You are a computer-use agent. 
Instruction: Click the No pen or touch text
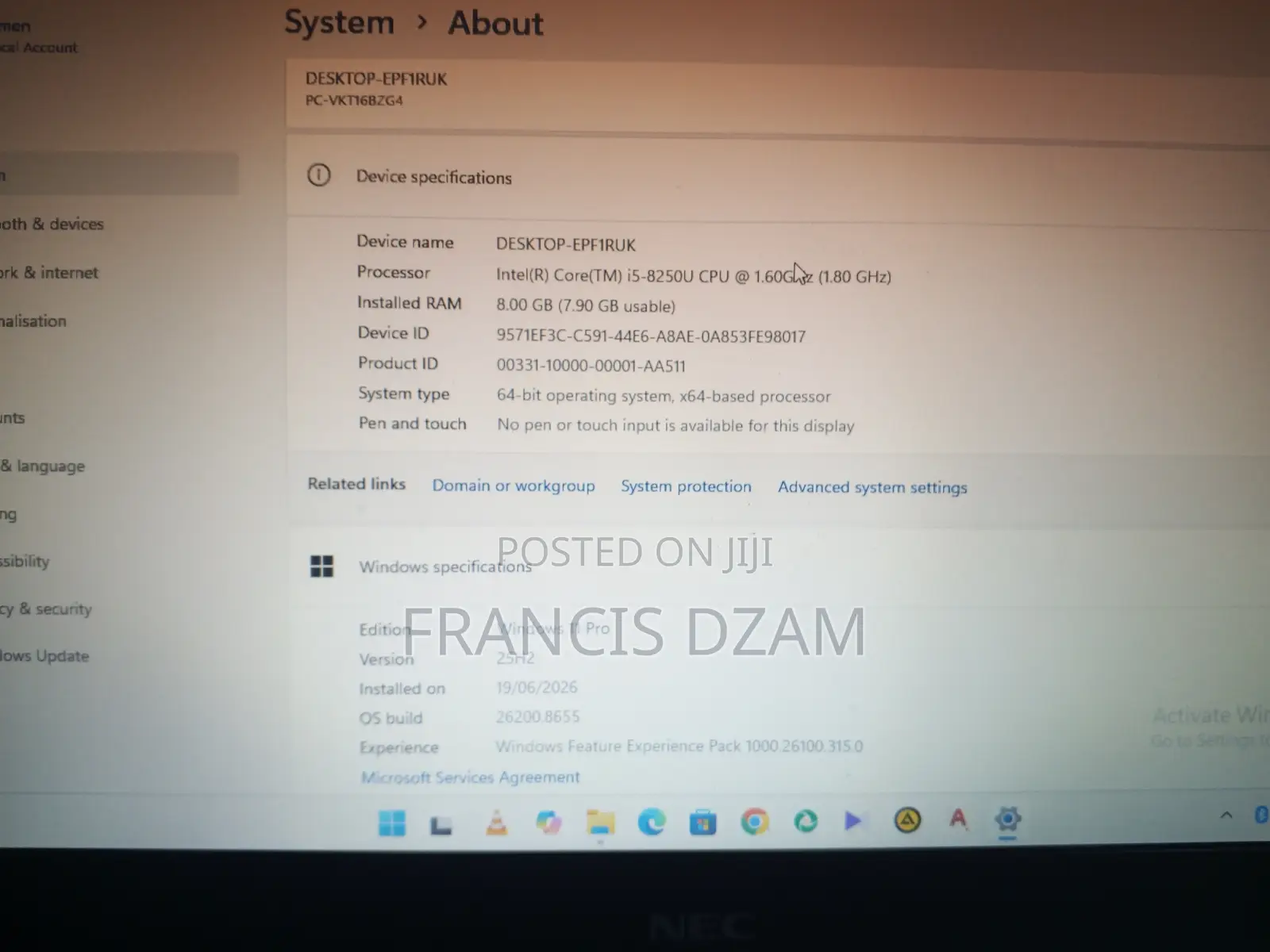[x=675, y=425]
